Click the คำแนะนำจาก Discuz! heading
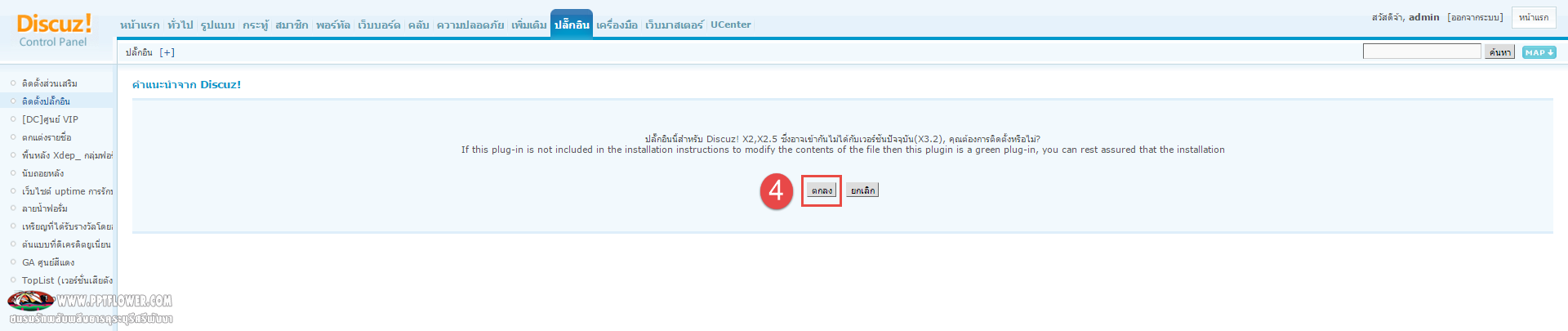This screenshot has width=1568, height=331. 186,84
